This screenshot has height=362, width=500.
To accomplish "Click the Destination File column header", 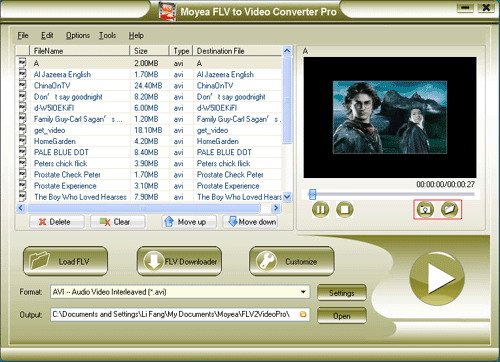I will coord(238,51).
